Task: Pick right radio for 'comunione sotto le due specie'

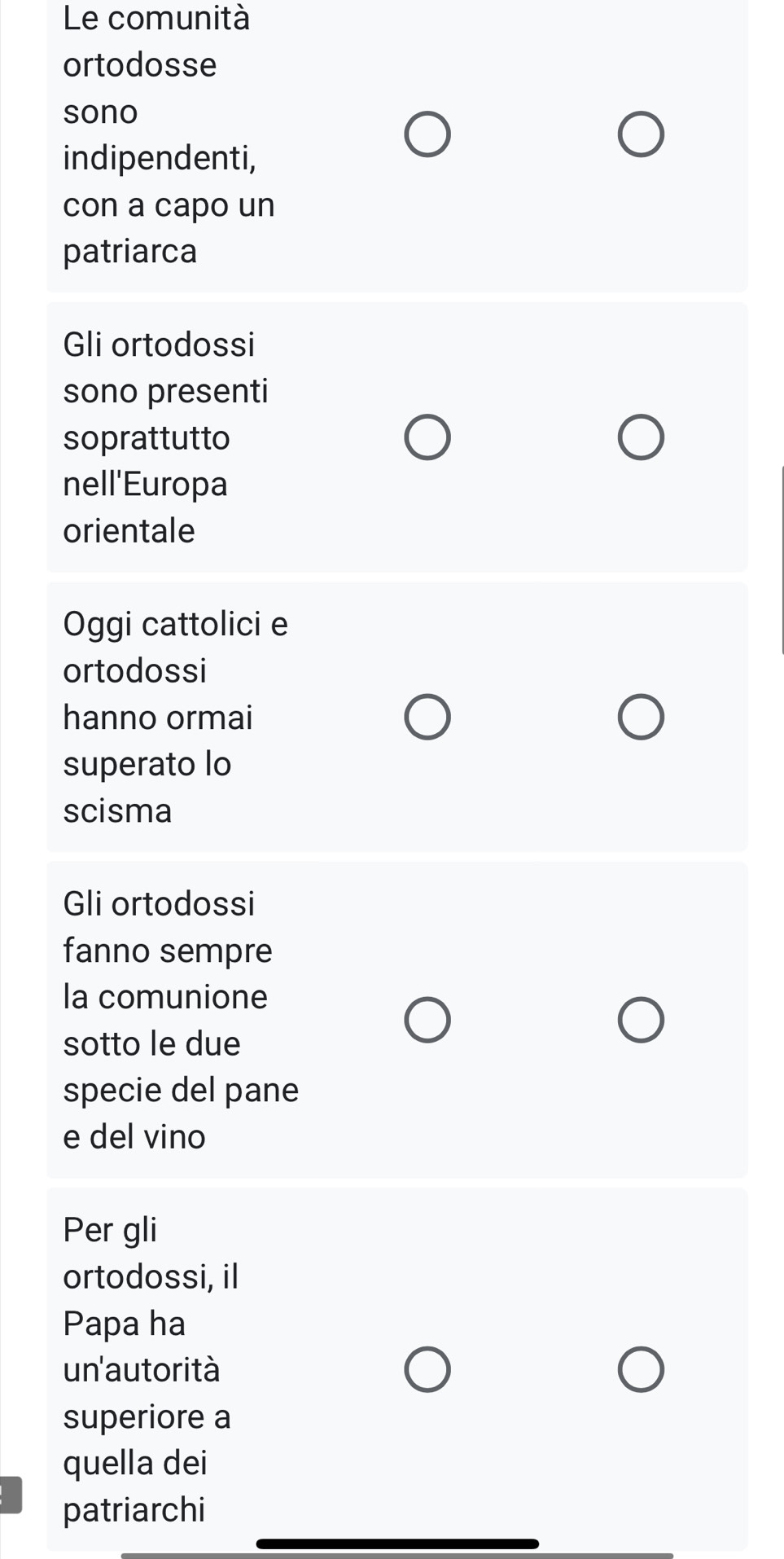Action: point(641,1020)
